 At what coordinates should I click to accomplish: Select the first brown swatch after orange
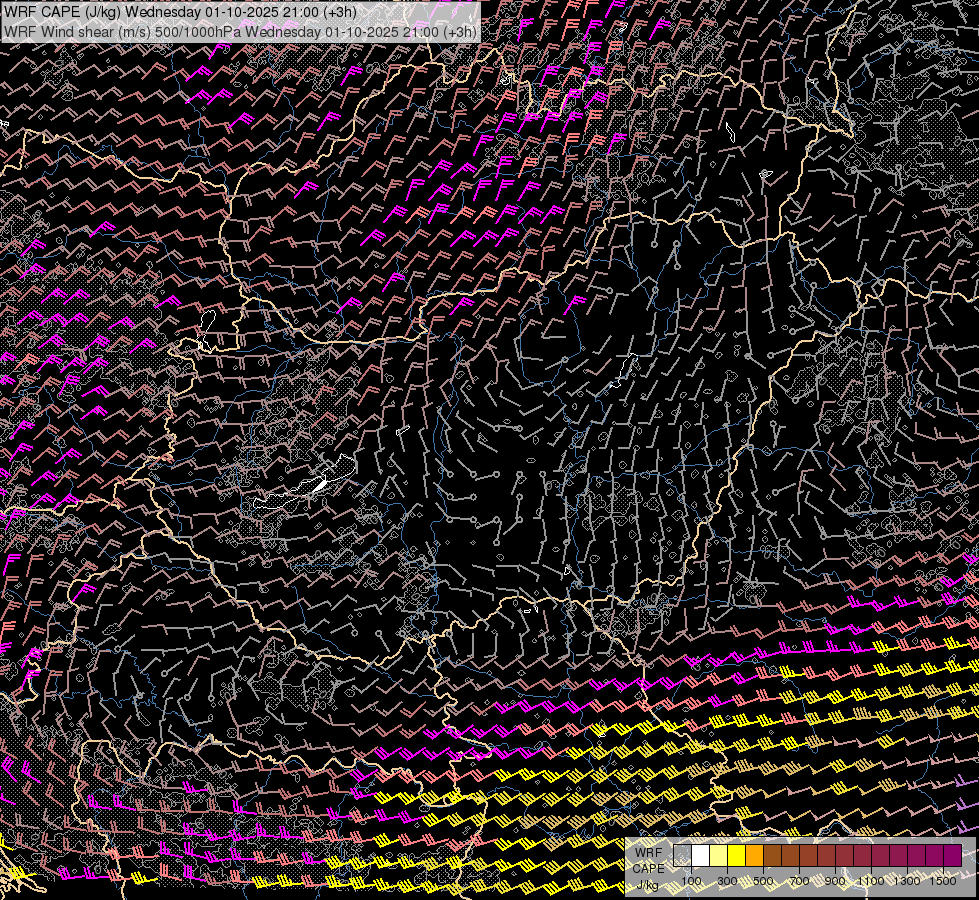pyautogui.click(x=773, y=856)
